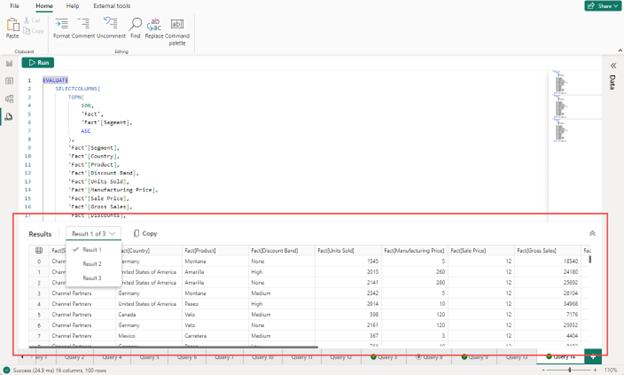
Task: Open the Command palette icon
Action: (177, 31)
